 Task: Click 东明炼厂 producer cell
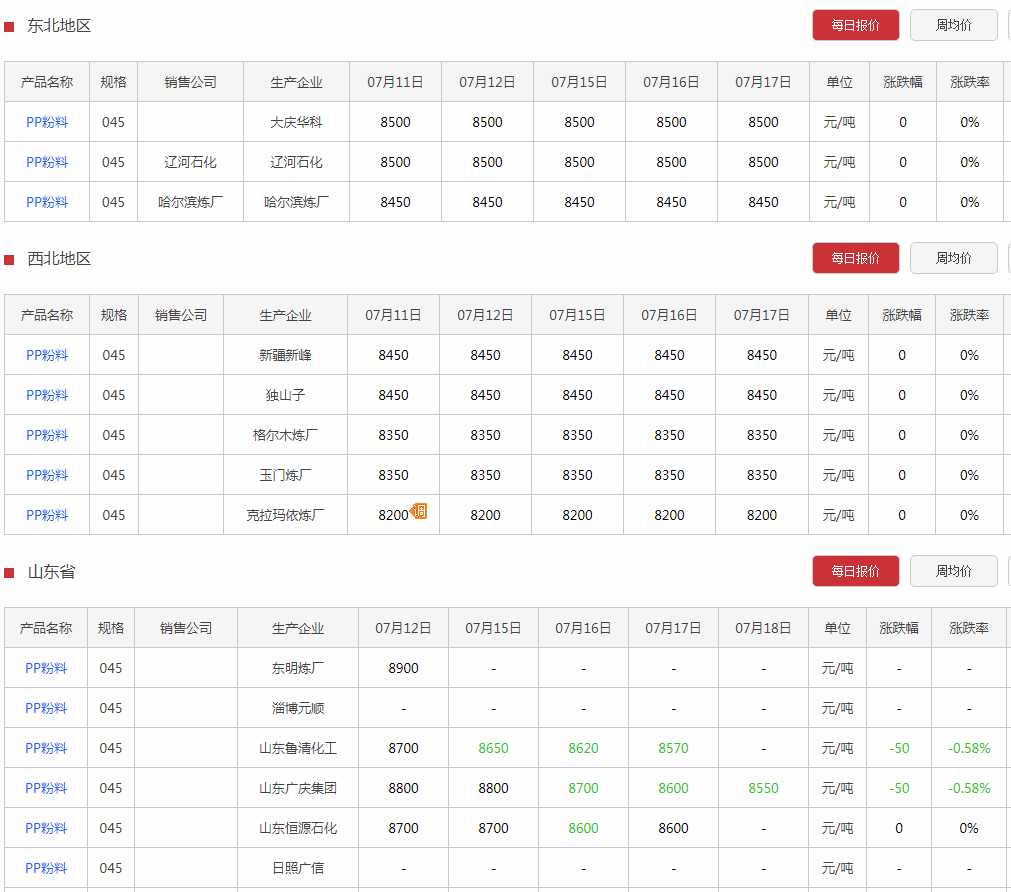click(298, 668)
